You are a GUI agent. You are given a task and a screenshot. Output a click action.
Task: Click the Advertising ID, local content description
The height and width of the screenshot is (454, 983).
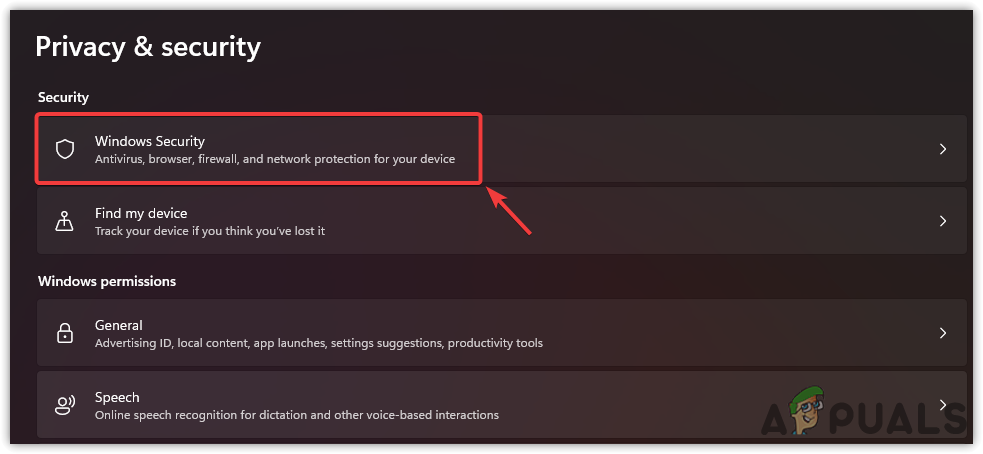point(319,343)
